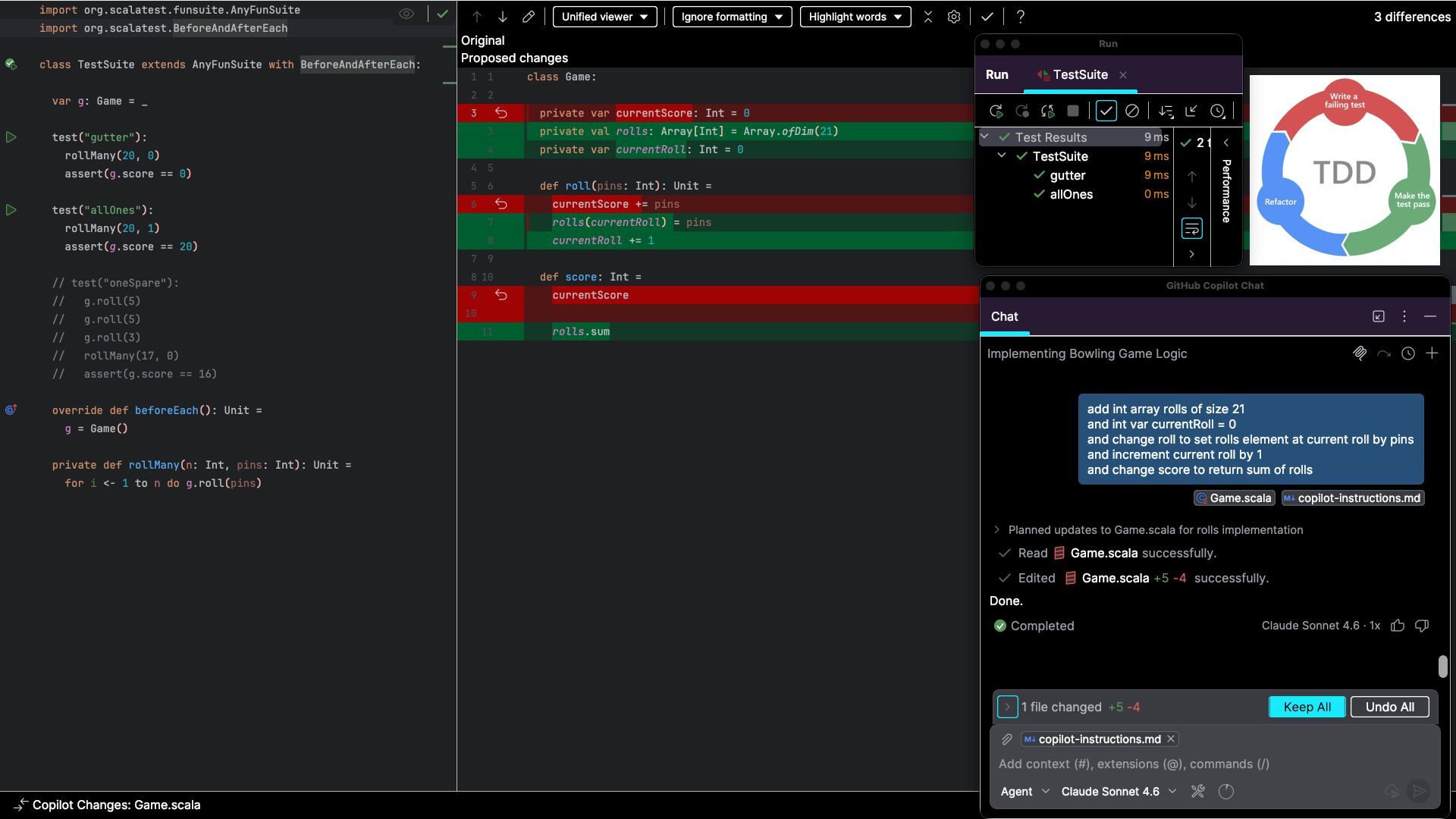Click the Undo All button
The height and width of the screenshot is (819, 1456).
pyautogui.click(x=1389, y=707)
